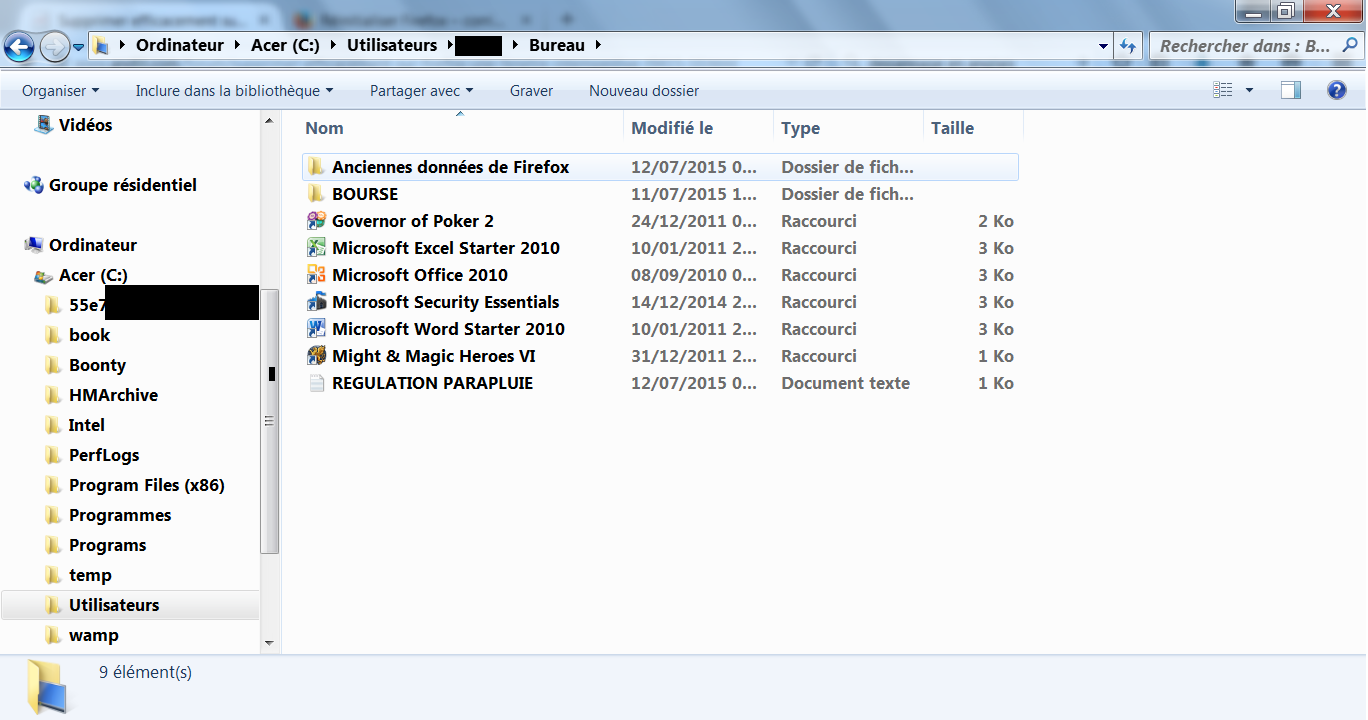Select the REGULATION PARAPLUIE text document icon
This screenshot has height=720, width=1368.
coord(316,383)
